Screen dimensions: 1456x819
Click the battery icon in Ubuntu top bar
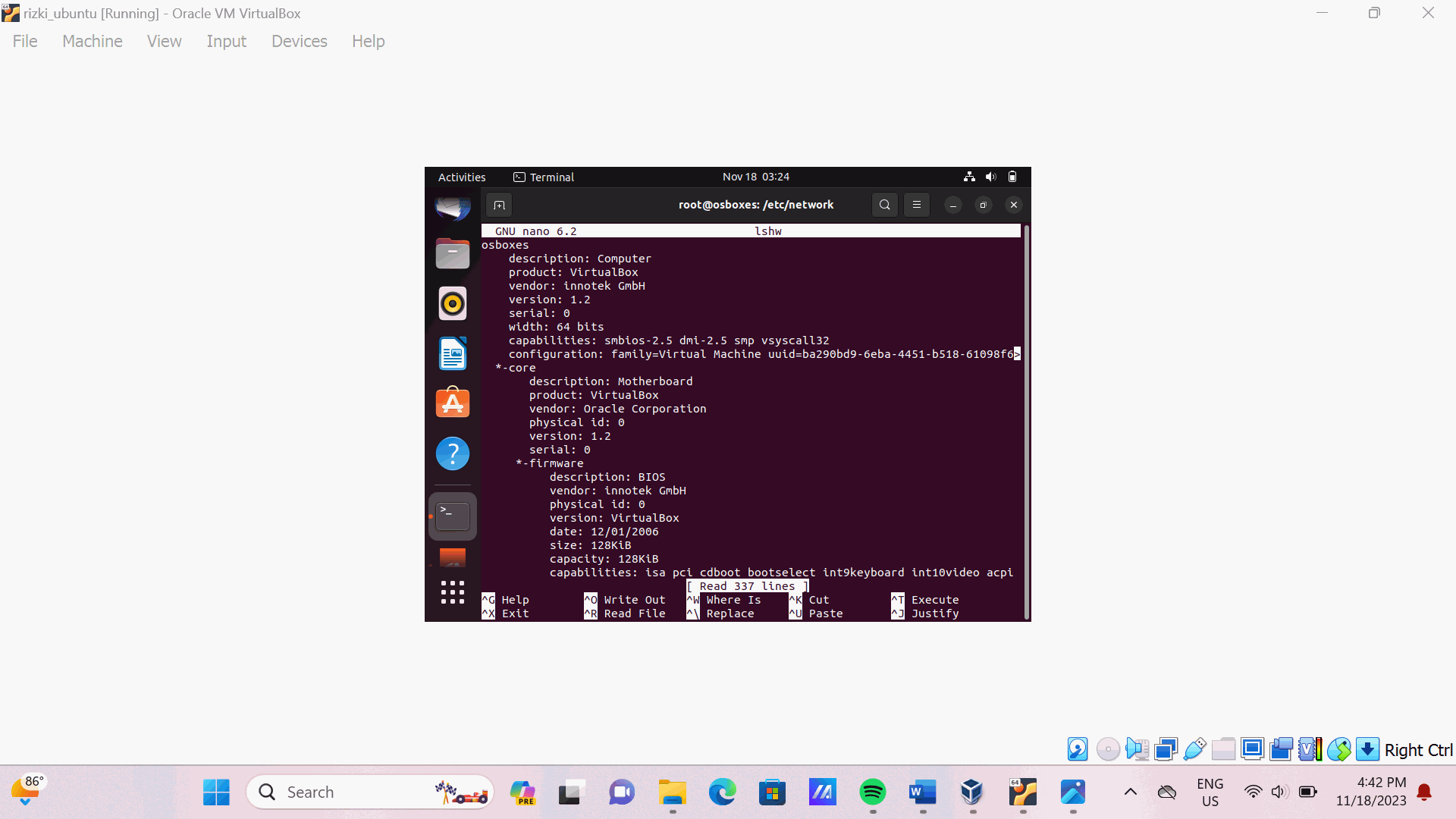(x=1012, y=177)
